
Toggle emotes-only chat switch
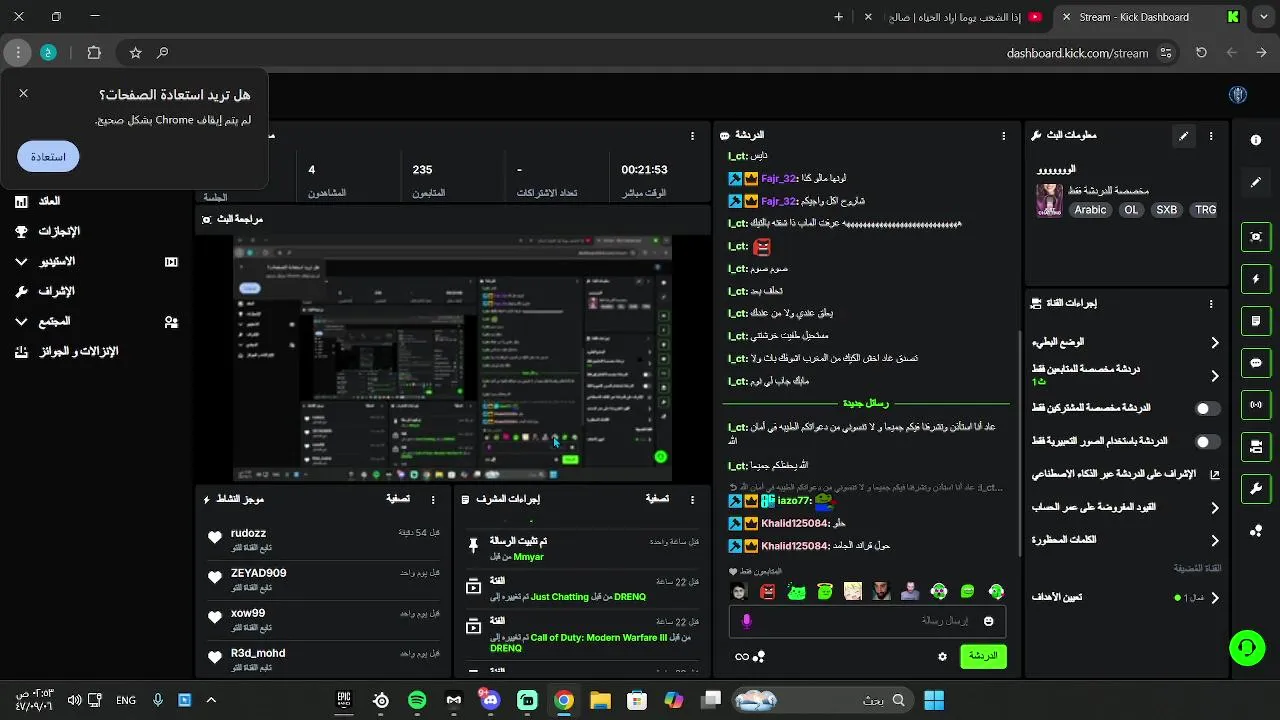(1208, 442)
